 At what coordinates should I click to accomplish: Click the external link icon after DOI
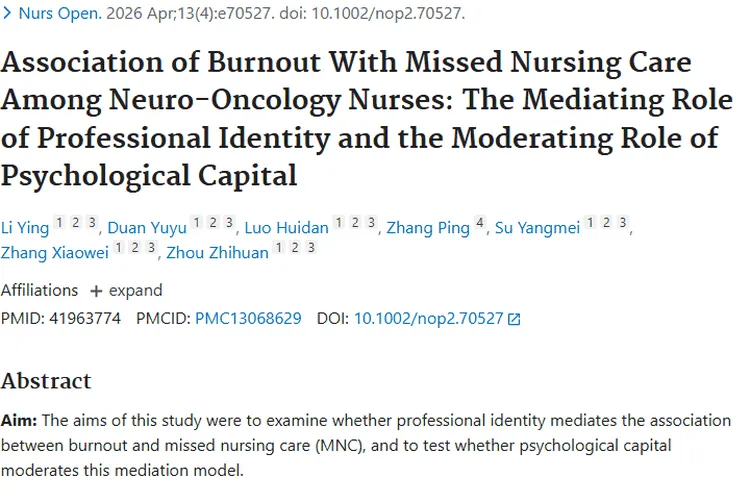(x=514, y=320)
